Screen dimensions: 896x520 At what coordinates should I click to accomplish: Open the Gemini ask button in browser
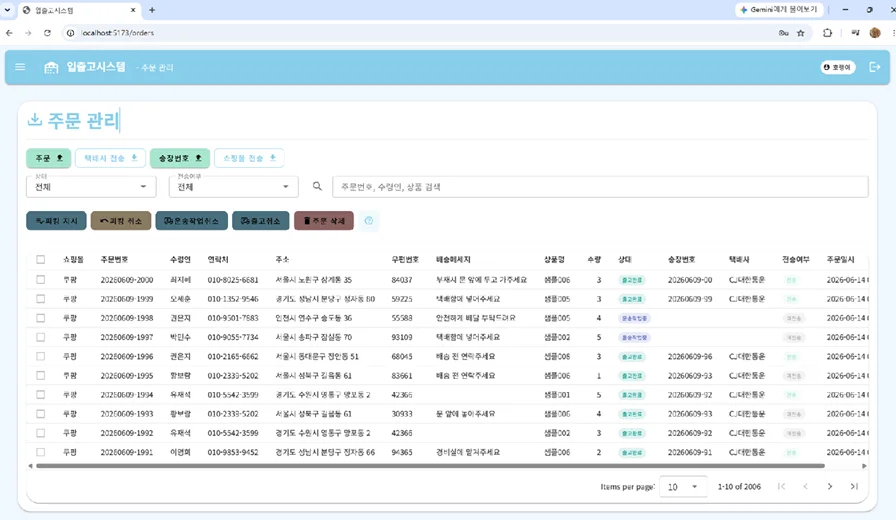779,10
